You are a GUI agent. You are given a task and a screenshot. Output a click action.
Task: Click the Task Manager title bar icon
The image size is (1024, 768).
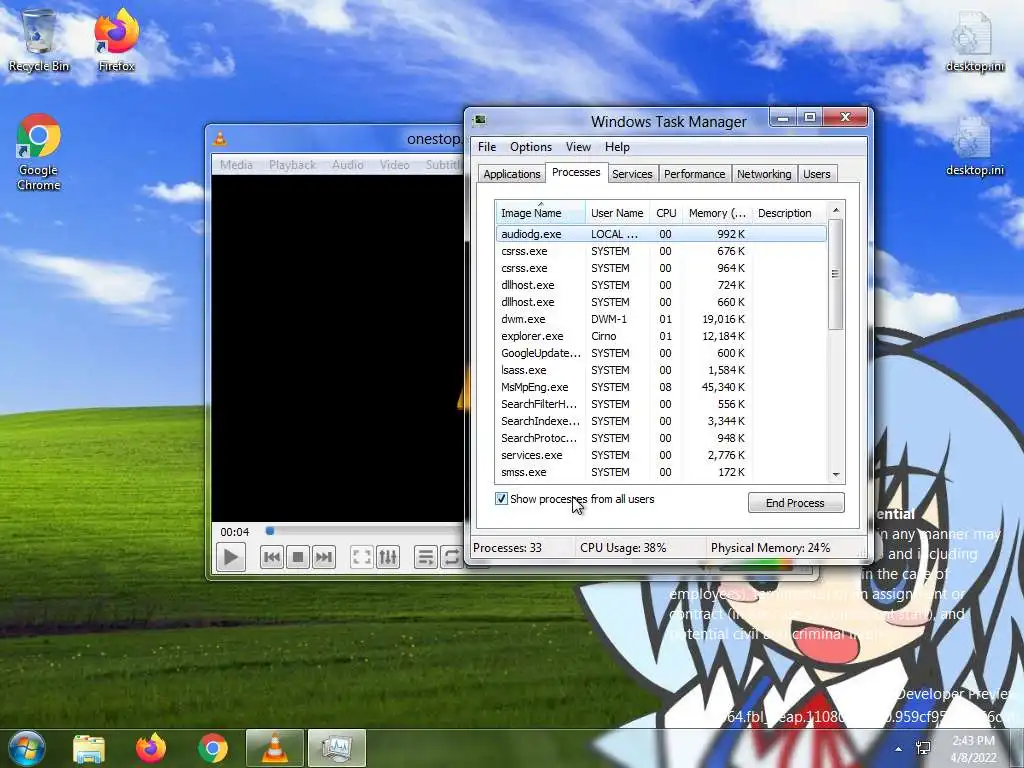point(480,120)
